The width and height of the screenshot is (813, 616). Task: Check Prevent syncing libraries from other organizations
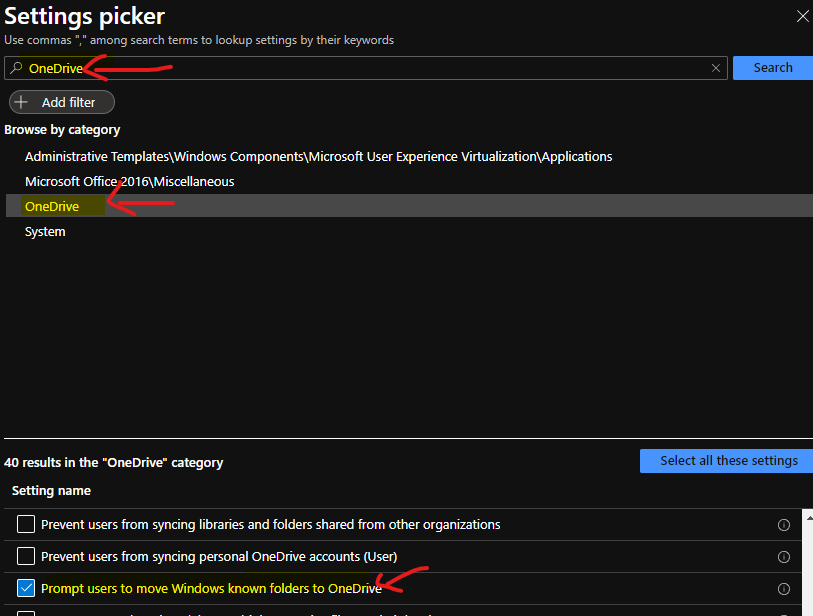[26, 524]
